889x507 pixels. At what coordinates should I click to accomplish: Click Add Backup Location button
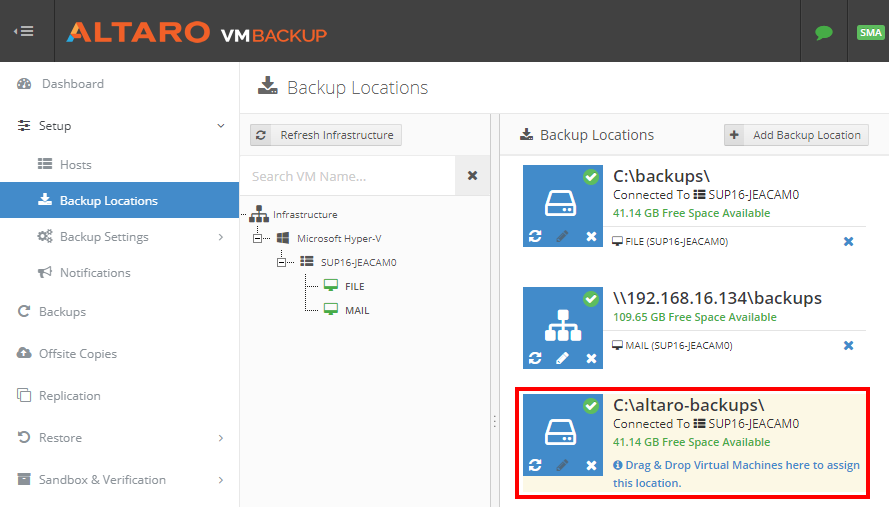[x=796, y=135]
